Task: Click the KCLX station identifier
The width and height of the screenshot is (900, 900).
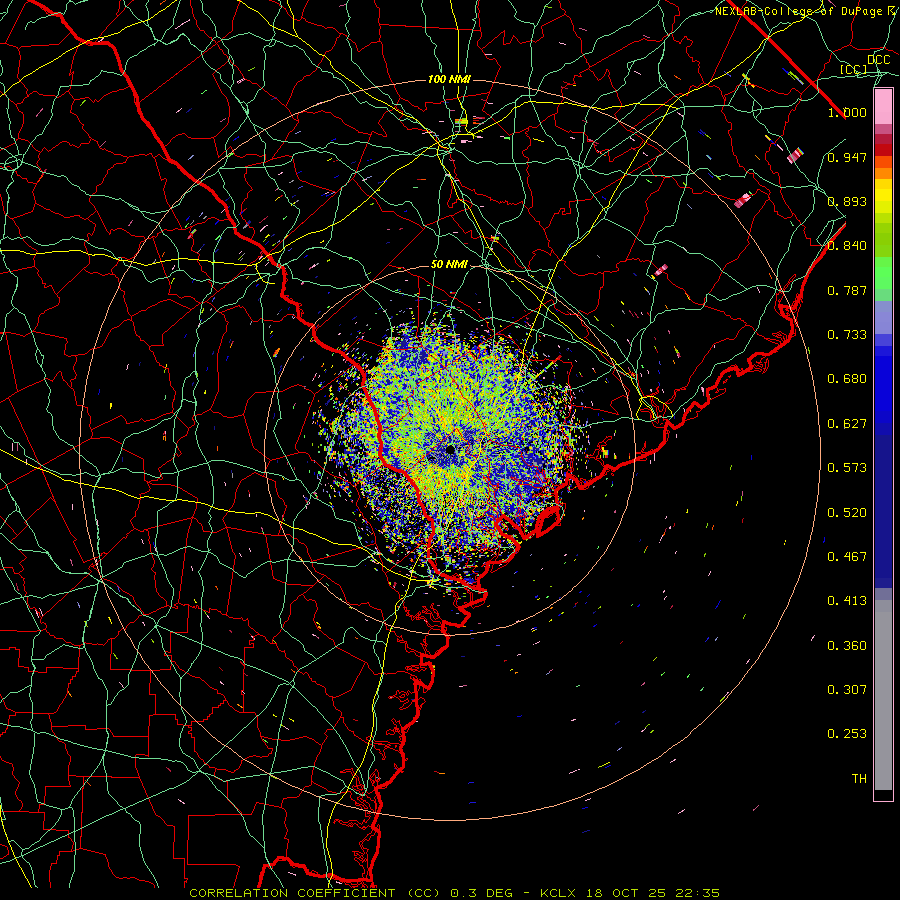Action: tap(557, 893)
